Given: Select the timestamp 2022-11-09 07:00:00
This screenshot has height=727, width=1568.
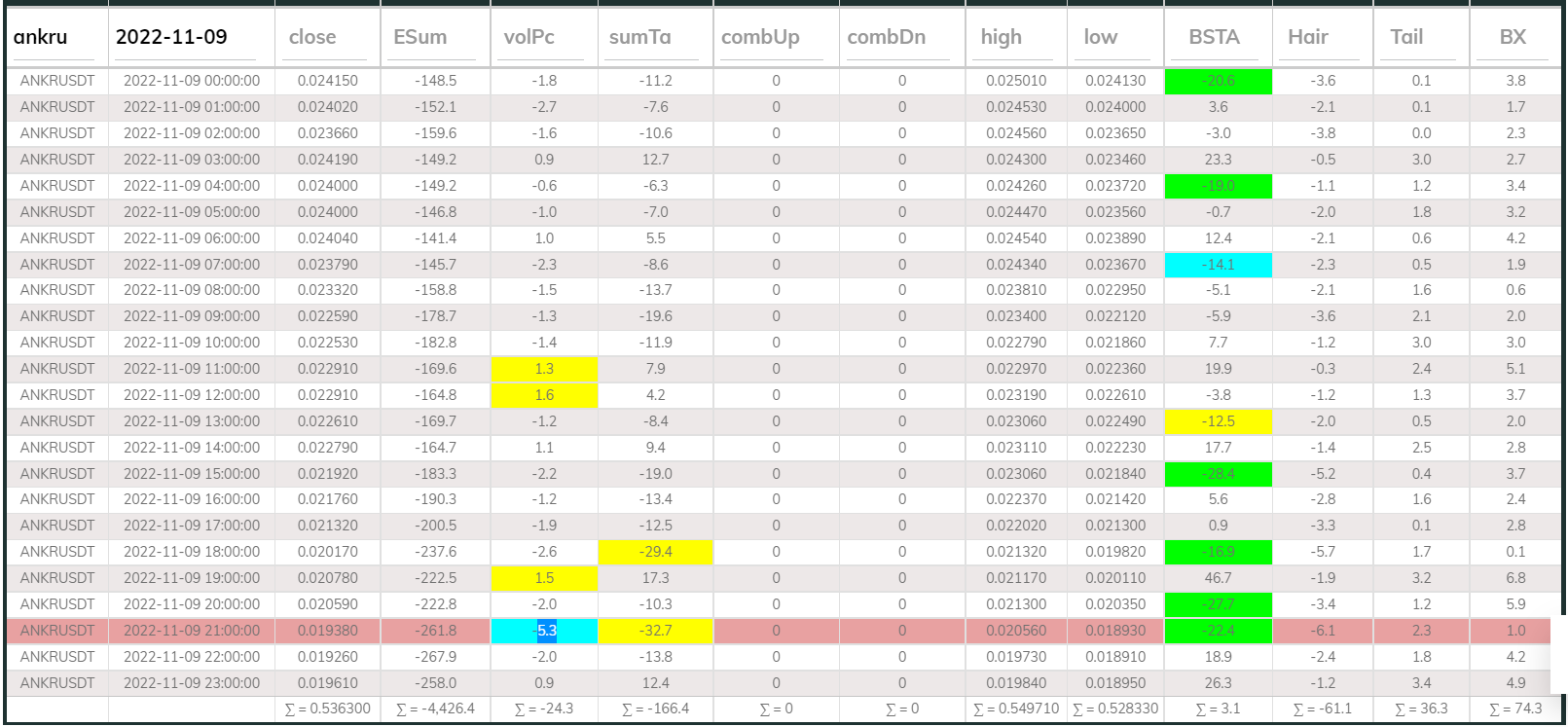Looking at the screenshot, I should click(x=192, y=265).
